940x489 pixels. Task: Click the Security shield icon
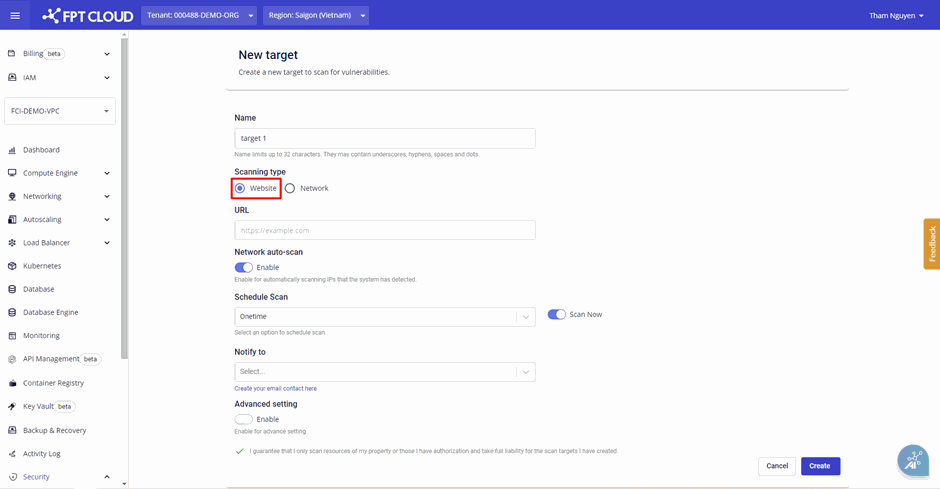click(11, 477)
